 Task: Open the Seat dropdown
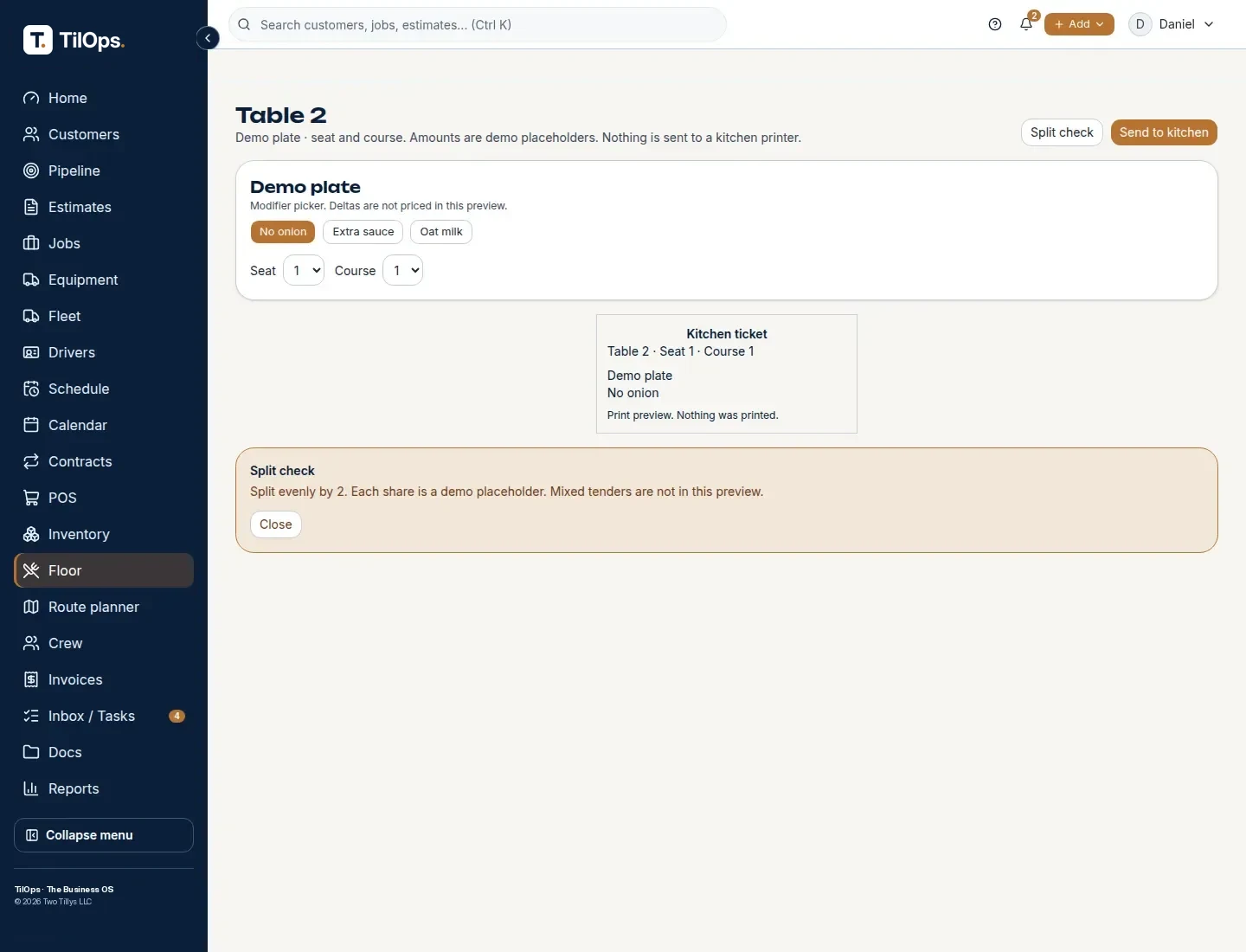click(304, 270)
